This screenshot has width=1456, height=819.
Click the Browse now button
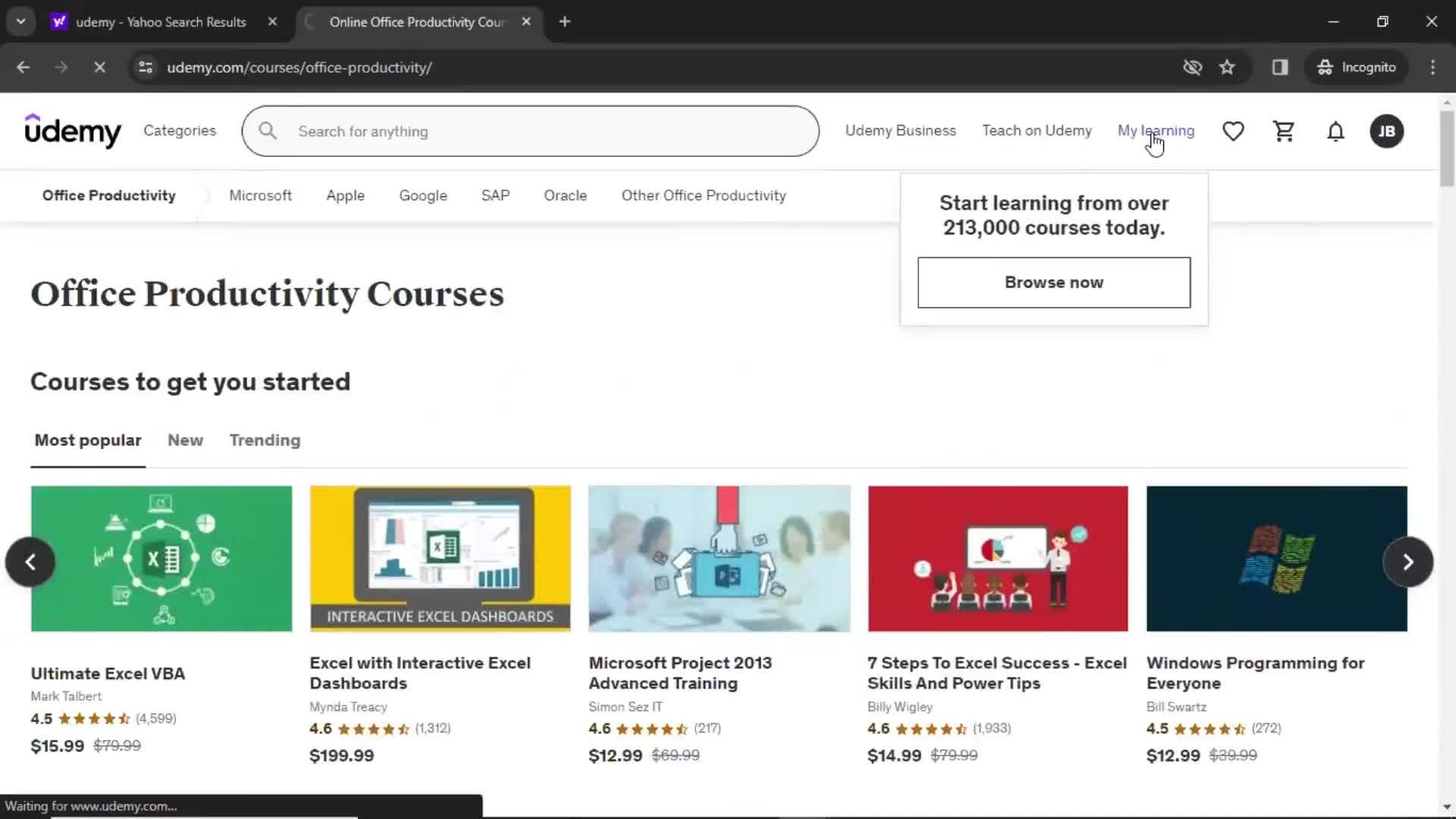(1054, 282)
